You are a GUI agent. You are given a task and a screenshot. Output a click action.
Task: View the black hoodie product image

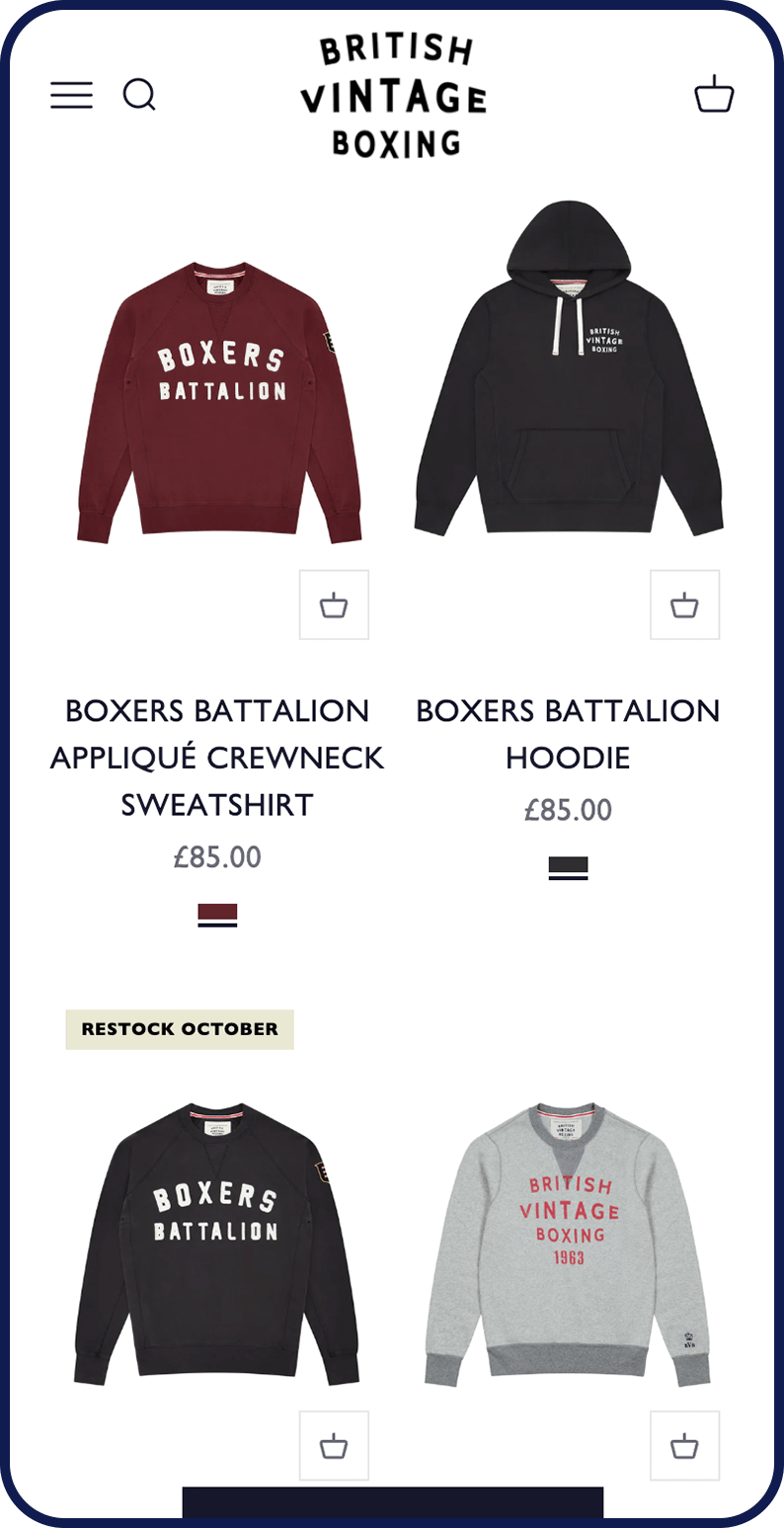tap(569, 367)
